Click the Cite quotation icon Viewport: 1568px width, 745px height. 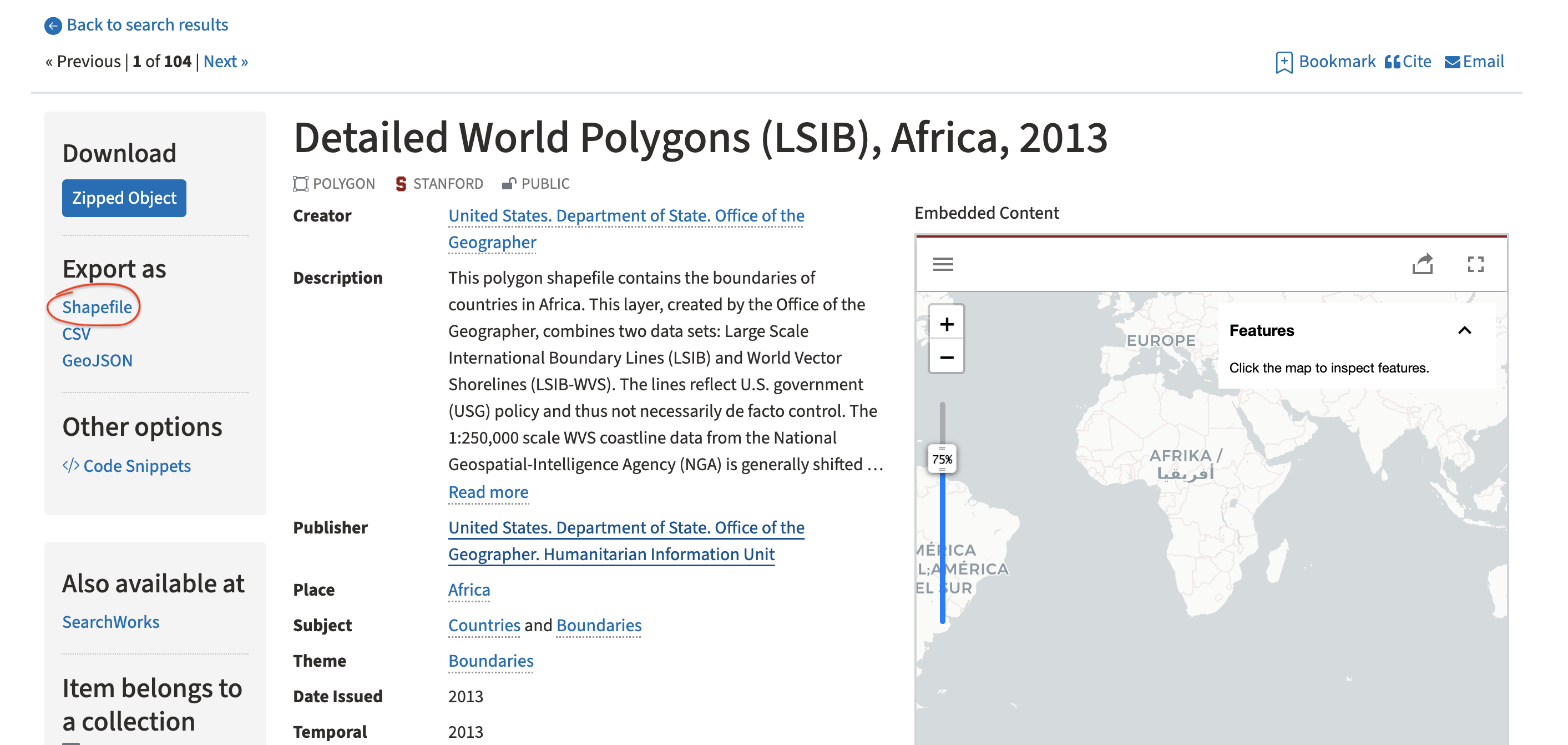tap(1392, 62)
